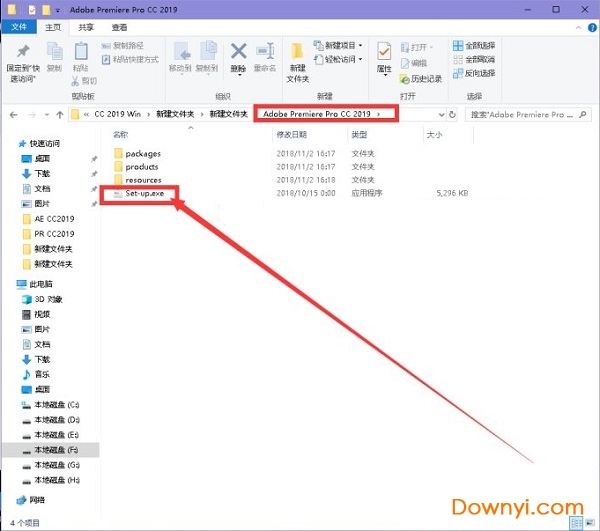Switch to the 共享 ribbon tab
The image size is (600, 531).
[x=87, y=28]
